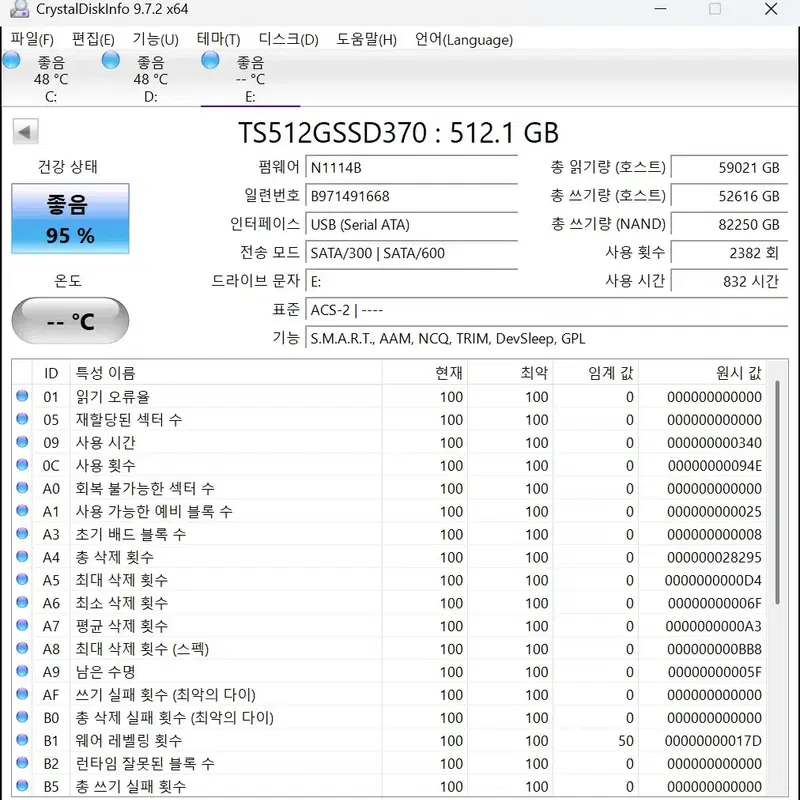Screen dimensions: 800x800
Task: Click status orb for attribute A9 남은 수명
Action: point(22,671)
